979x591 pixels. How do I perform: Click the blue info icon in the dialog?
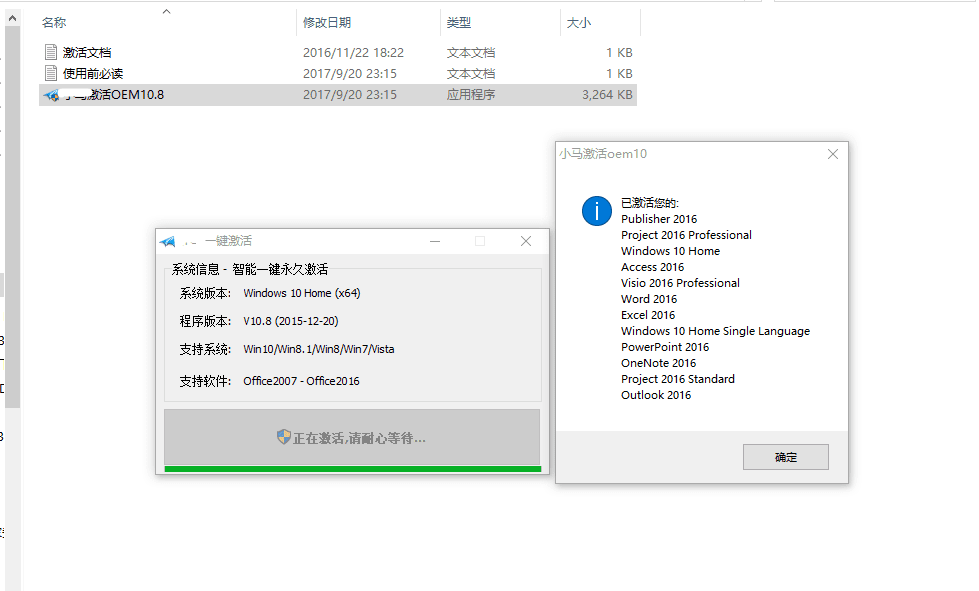pos(596,211)
